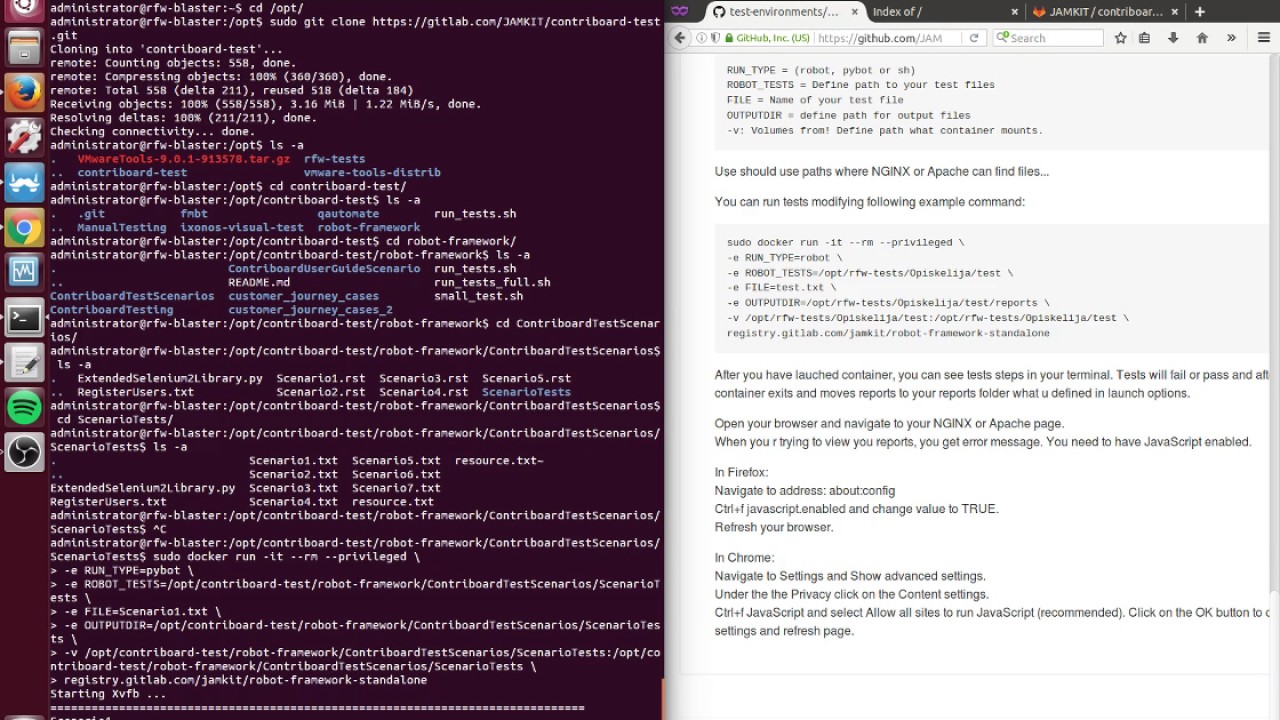
Task: Click 'ContriboardUserGuideScenario' directory in terminal
Action: point(324,268)
